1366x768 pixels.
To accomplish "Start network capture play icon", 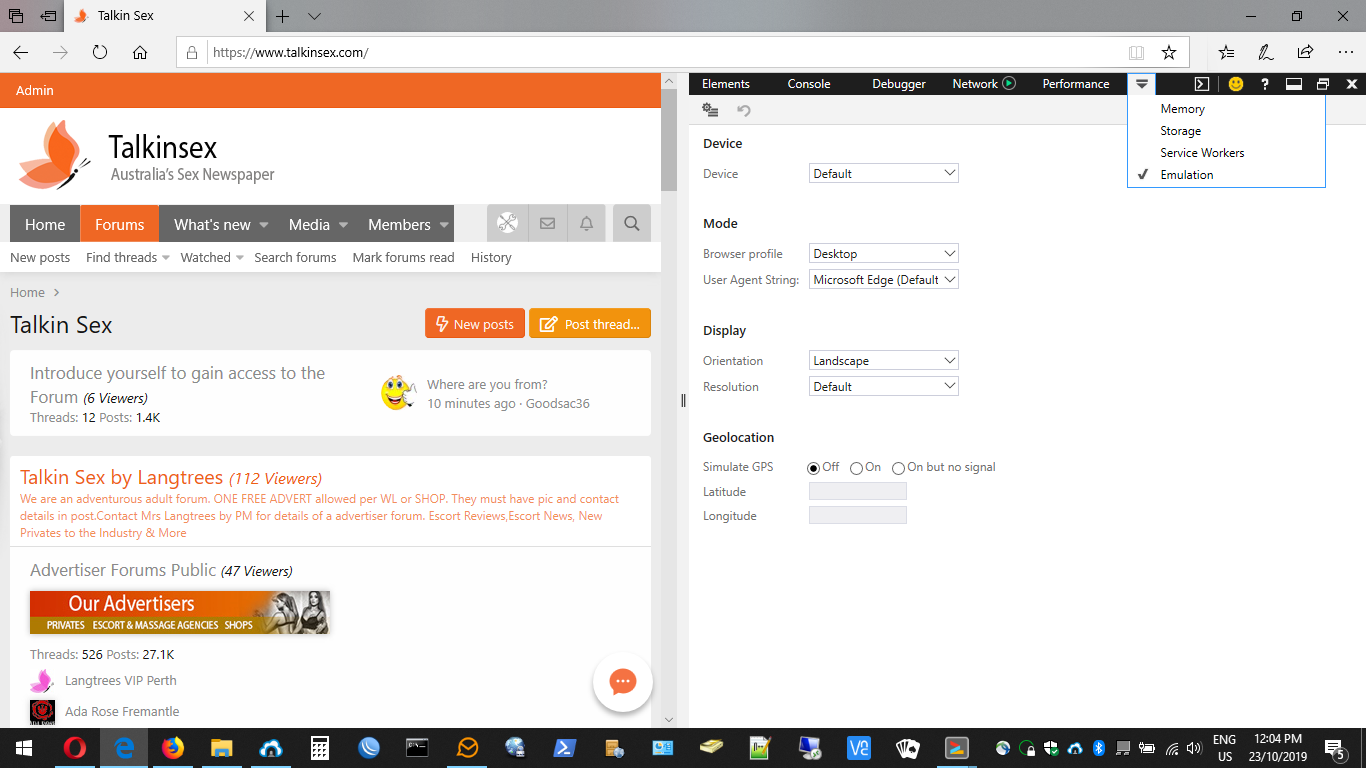I will 1009,84.
